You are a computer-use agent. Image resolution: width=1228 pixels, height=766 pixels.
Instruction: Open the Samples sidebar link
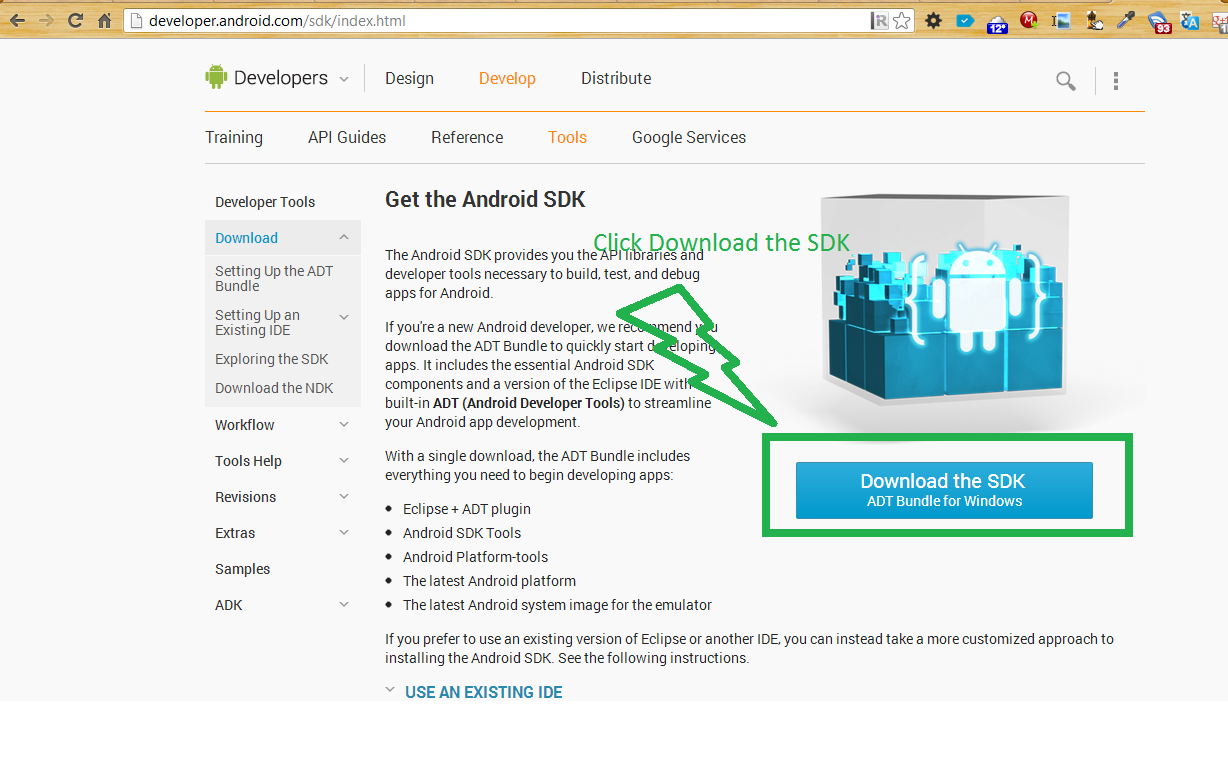[242, 569]
